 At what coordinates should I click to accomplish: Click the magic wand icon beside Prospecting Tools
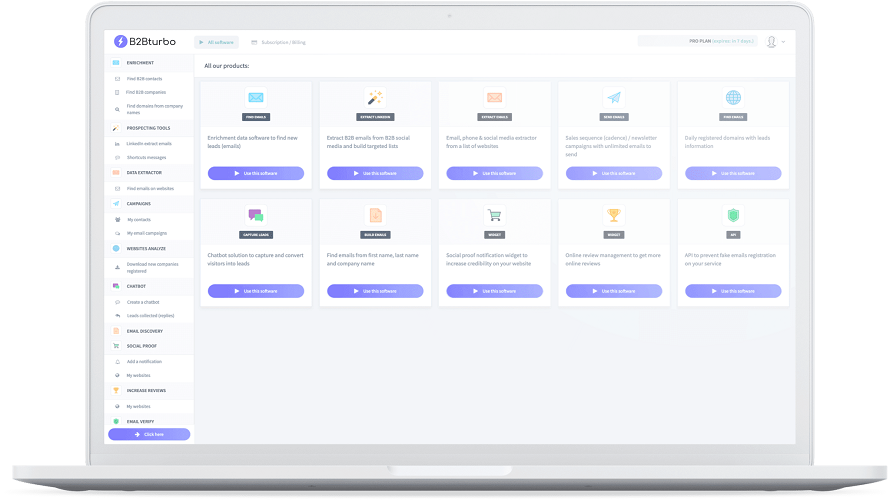click(x=116, y=128)
